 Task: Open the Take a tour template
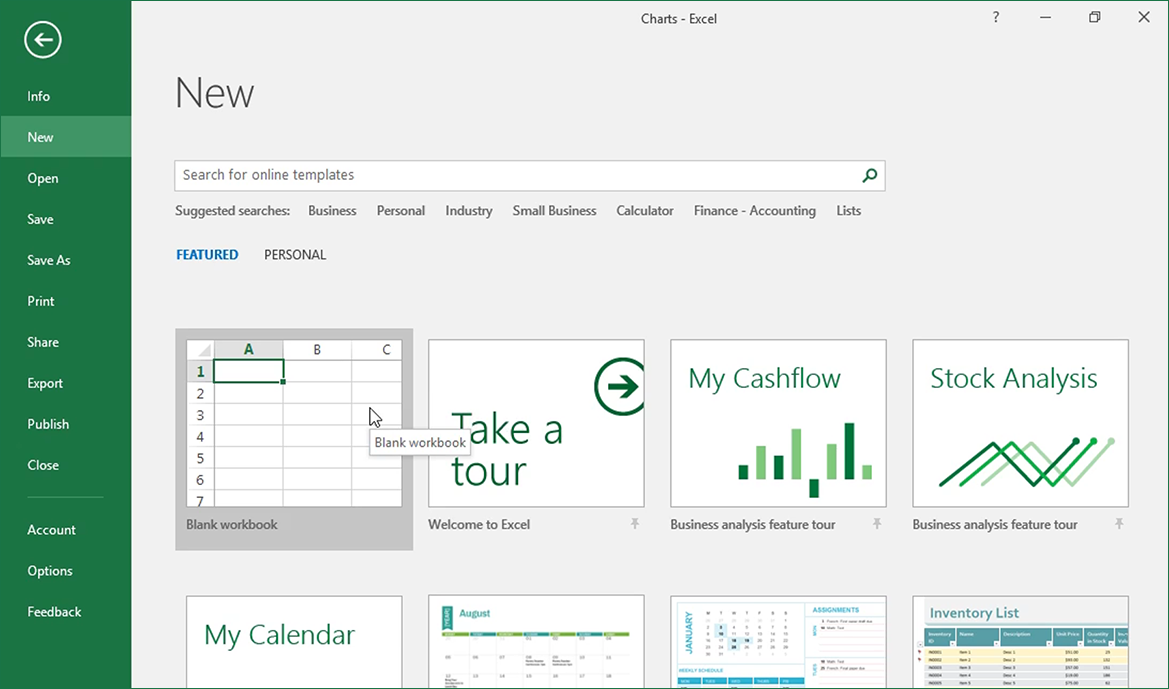(536, 424)
